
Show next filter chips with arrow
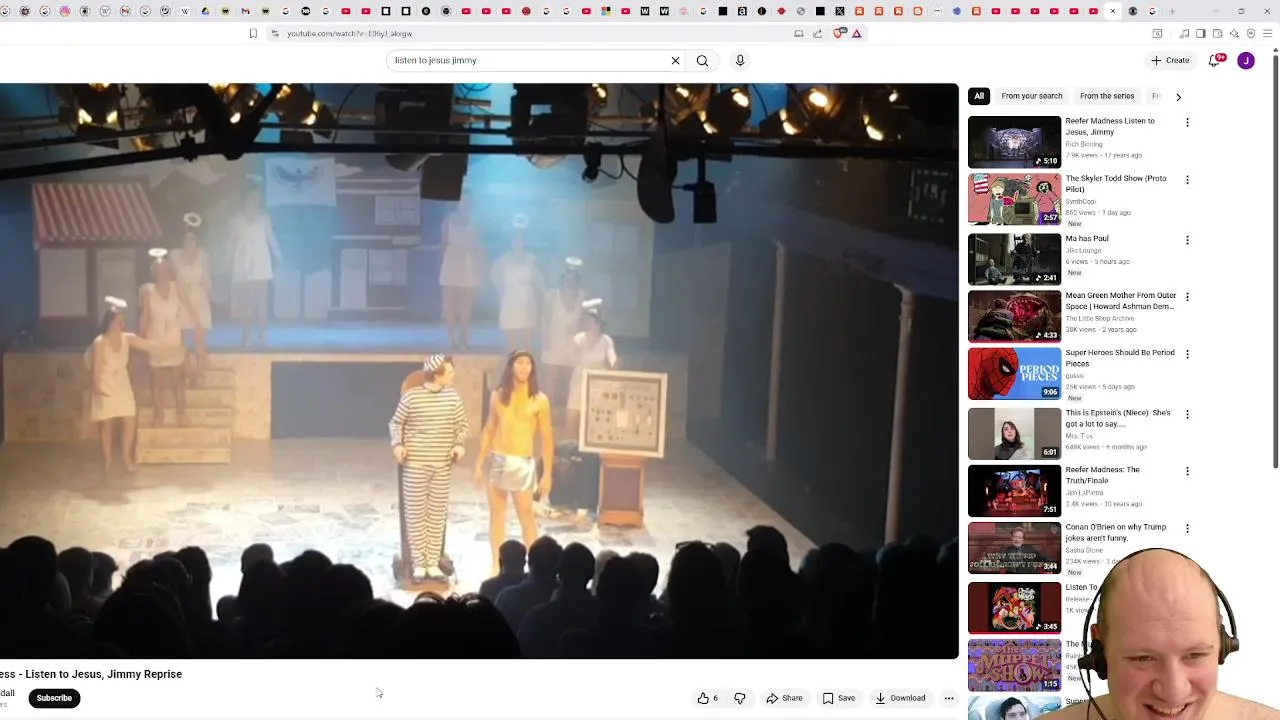(1178, 97)
